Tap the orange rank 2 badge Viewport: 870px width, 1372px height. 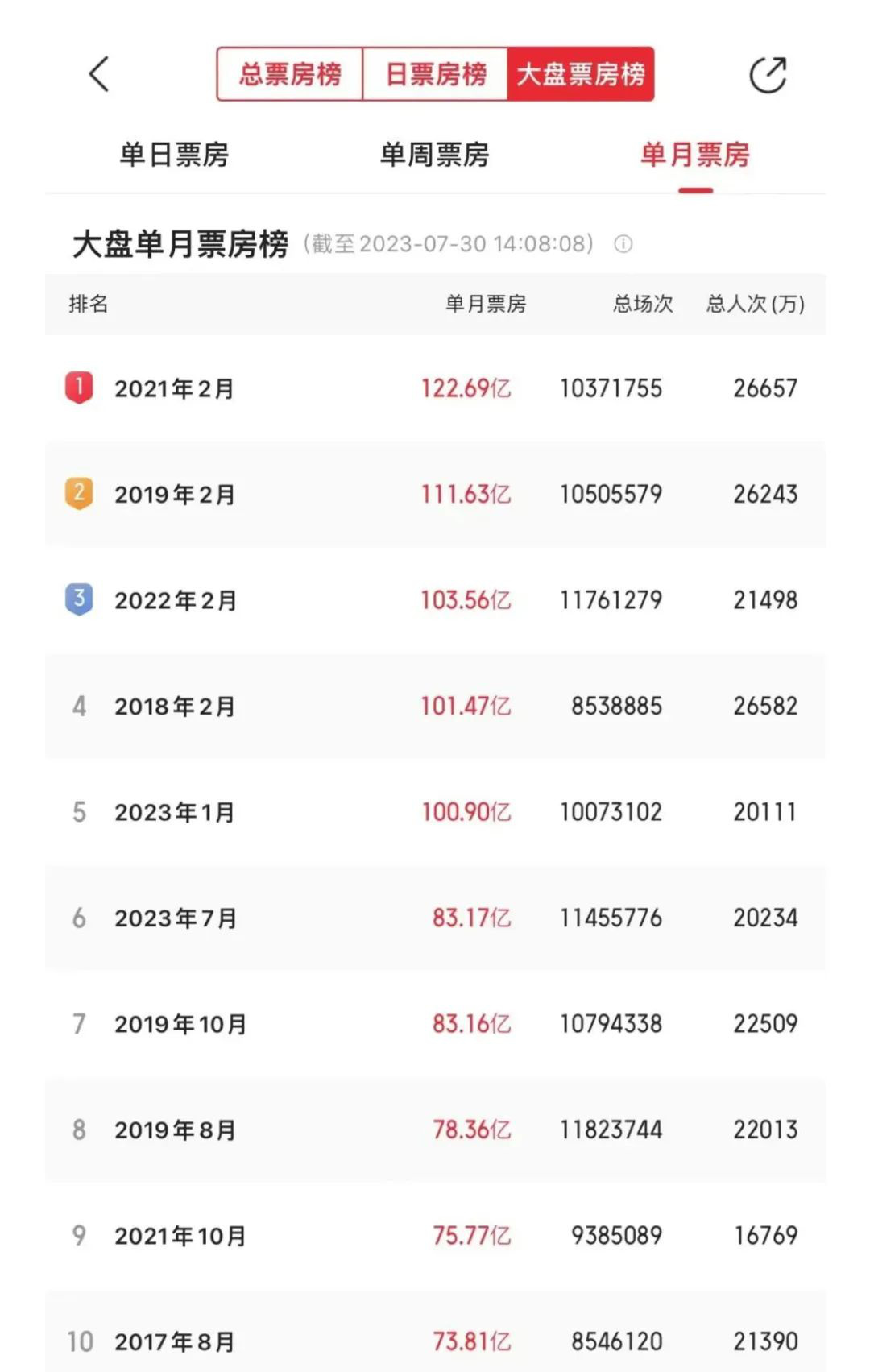[x=79, y=493]
